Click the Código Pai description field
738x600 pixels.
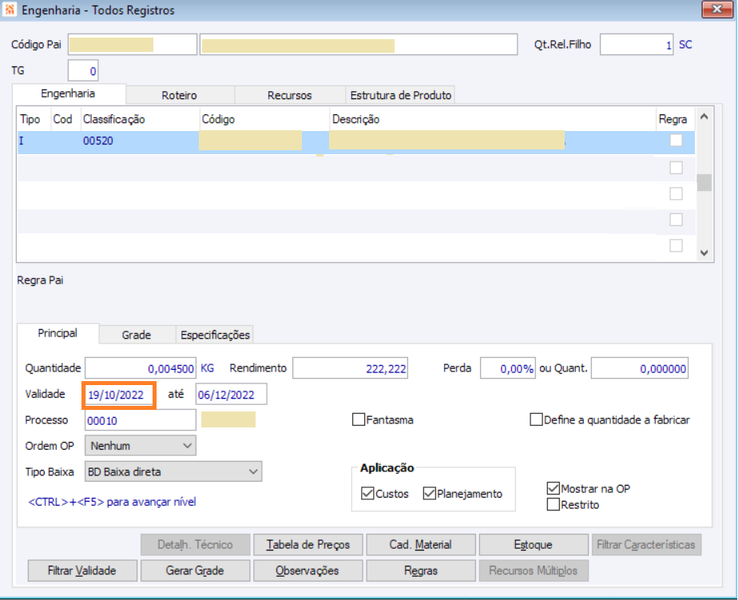coord(359,45)
